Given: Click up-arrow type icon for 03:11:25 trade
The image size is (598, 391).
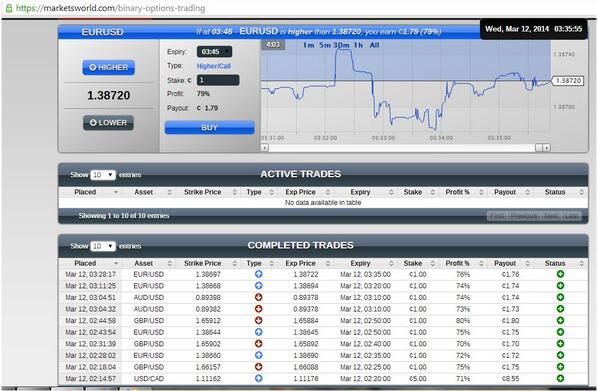Looking at the screenshot, I should click(x=259, y=286).
